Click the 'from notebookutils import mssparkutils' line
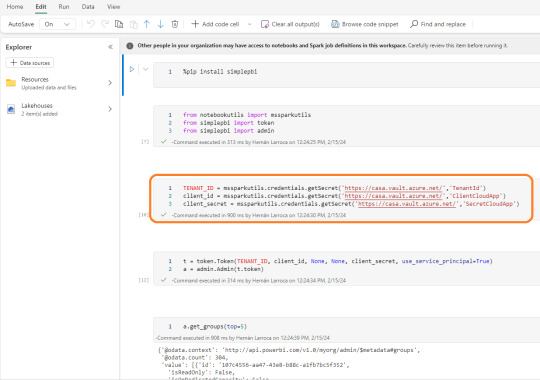The image size is (540, 380). (247, 115)
